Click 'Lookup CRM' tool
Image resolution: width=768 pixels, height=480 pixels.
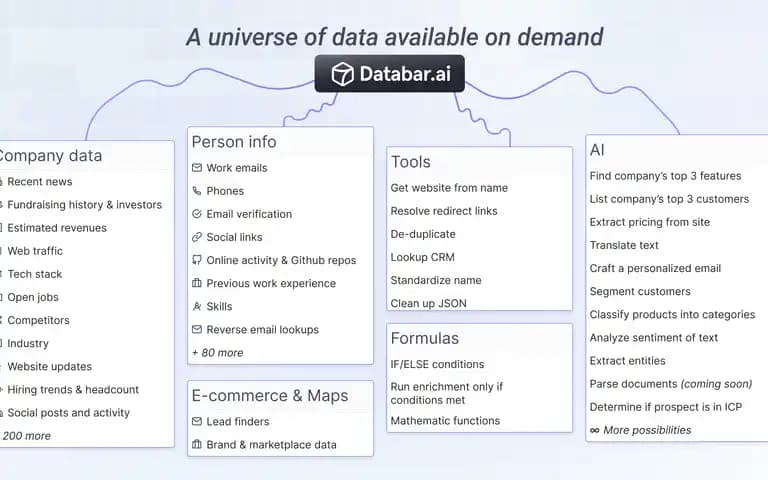pos(422,257)
